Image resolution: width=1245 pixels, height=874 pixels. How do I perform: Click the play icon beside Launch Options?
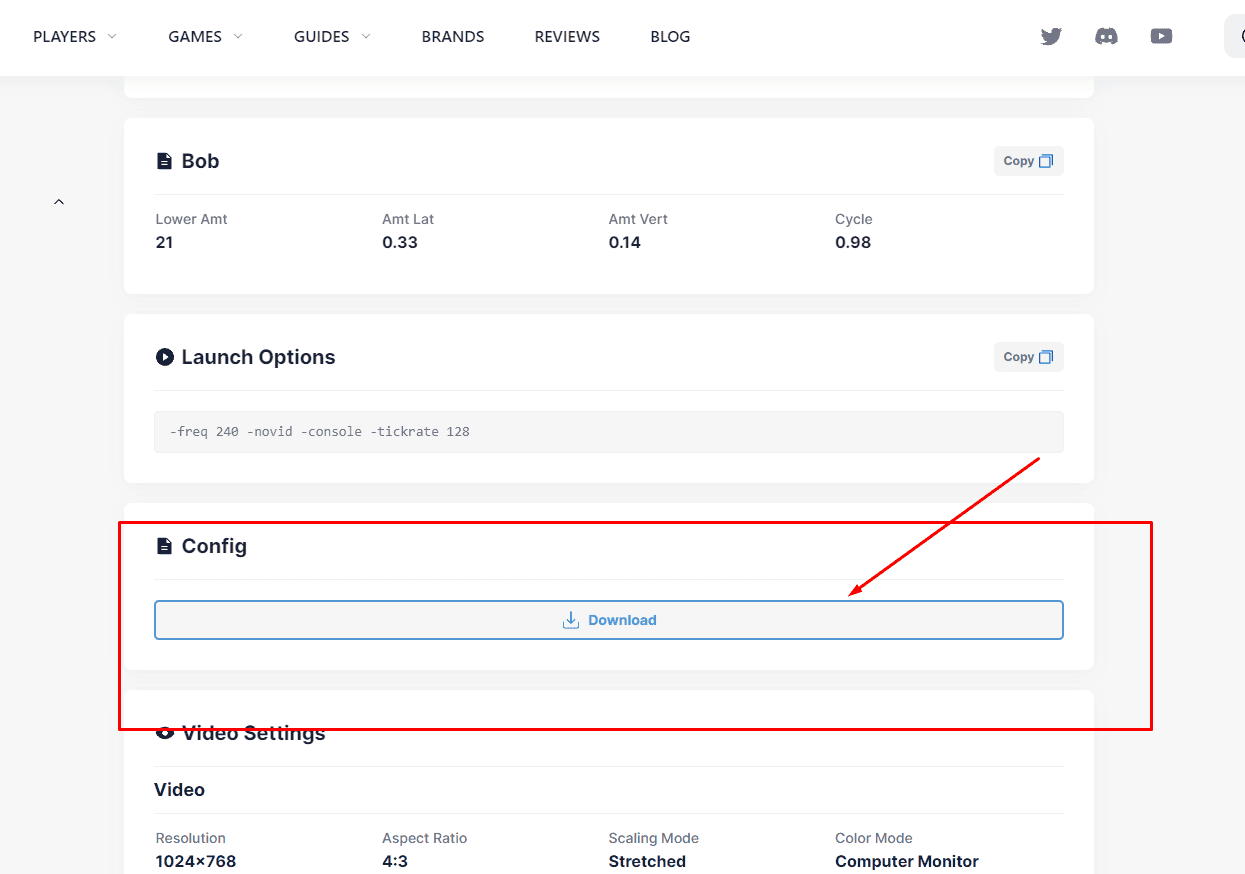[165, 357]
